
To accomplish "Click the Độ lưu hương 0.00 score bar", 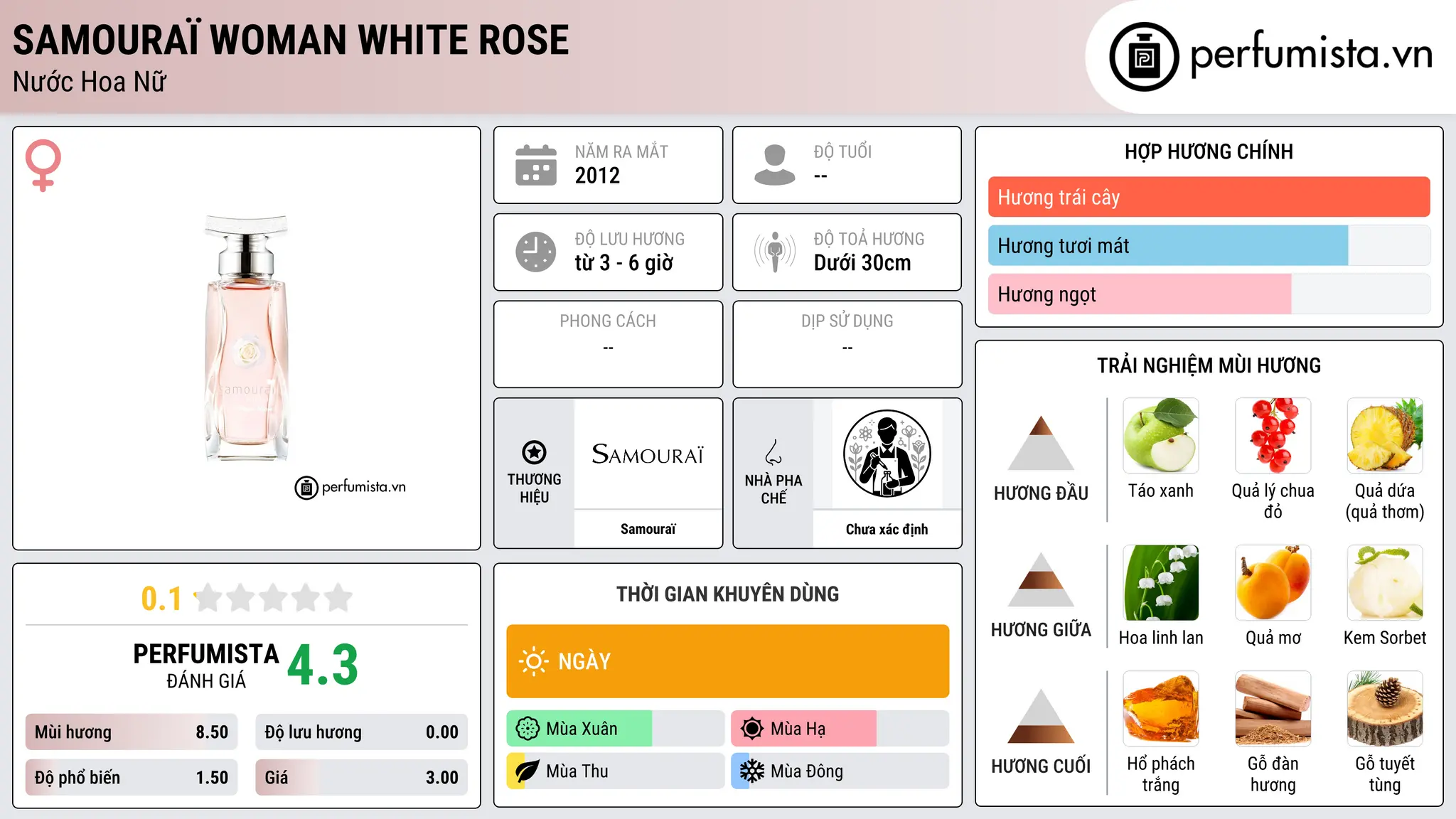I will point(362,732).
